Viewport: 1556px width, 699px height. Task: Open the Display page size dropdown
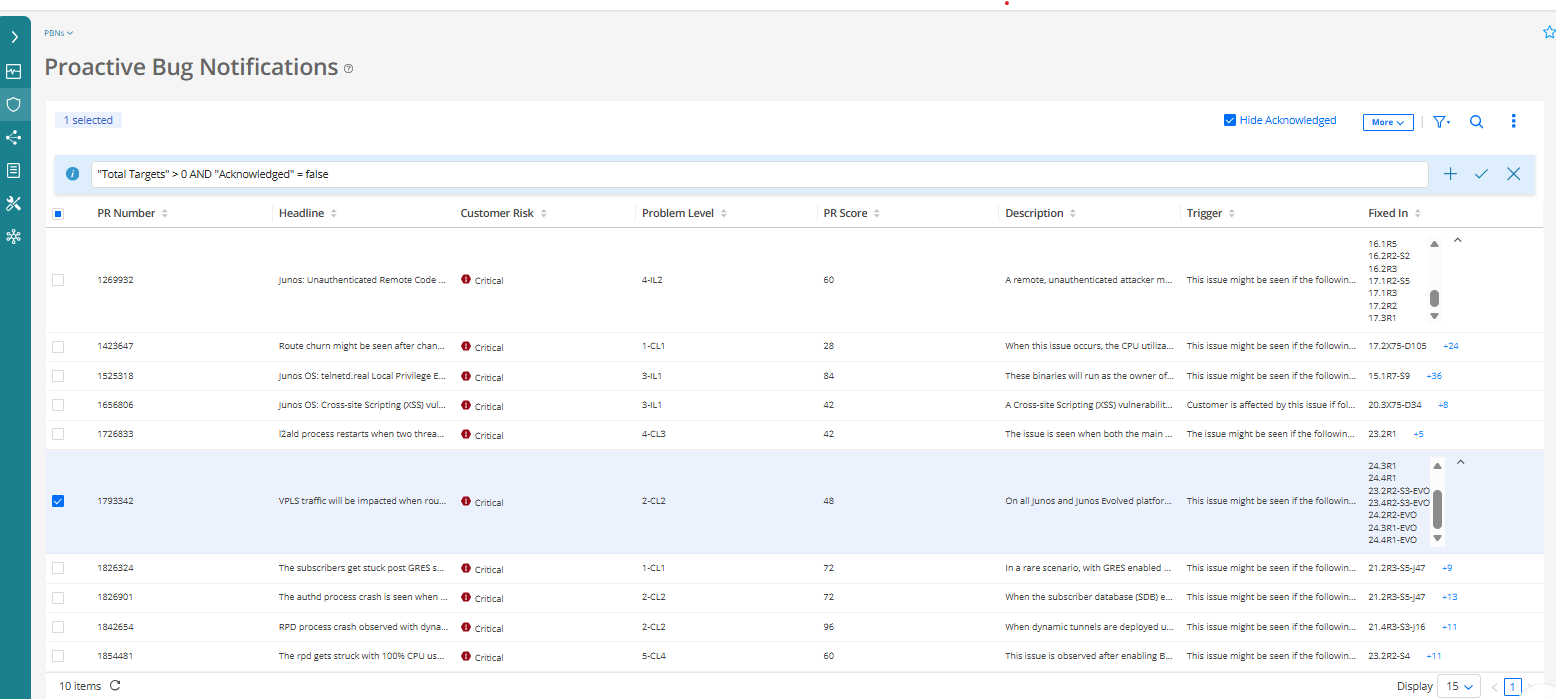1458,686
